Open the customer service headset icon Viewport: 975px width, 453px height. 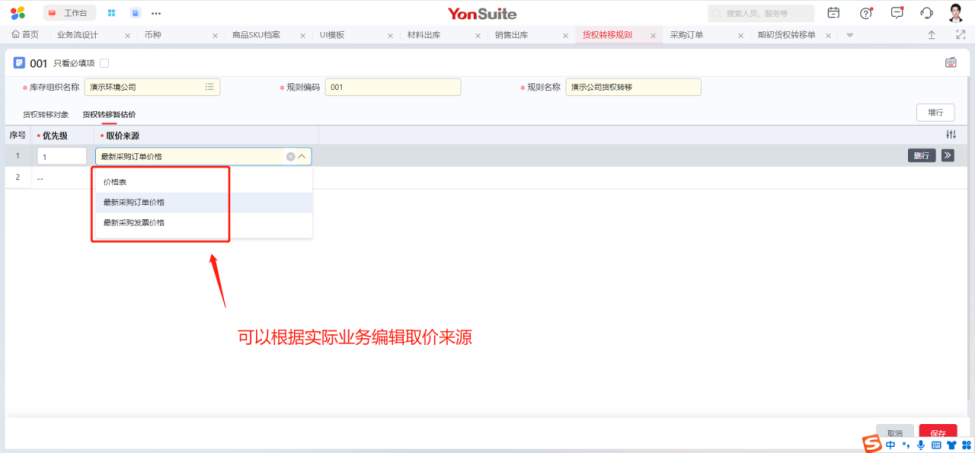926,13
